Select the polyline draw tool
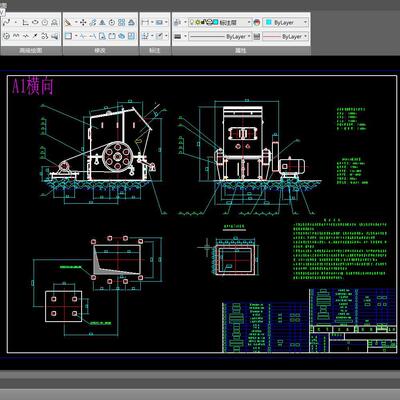 [7, 22]
